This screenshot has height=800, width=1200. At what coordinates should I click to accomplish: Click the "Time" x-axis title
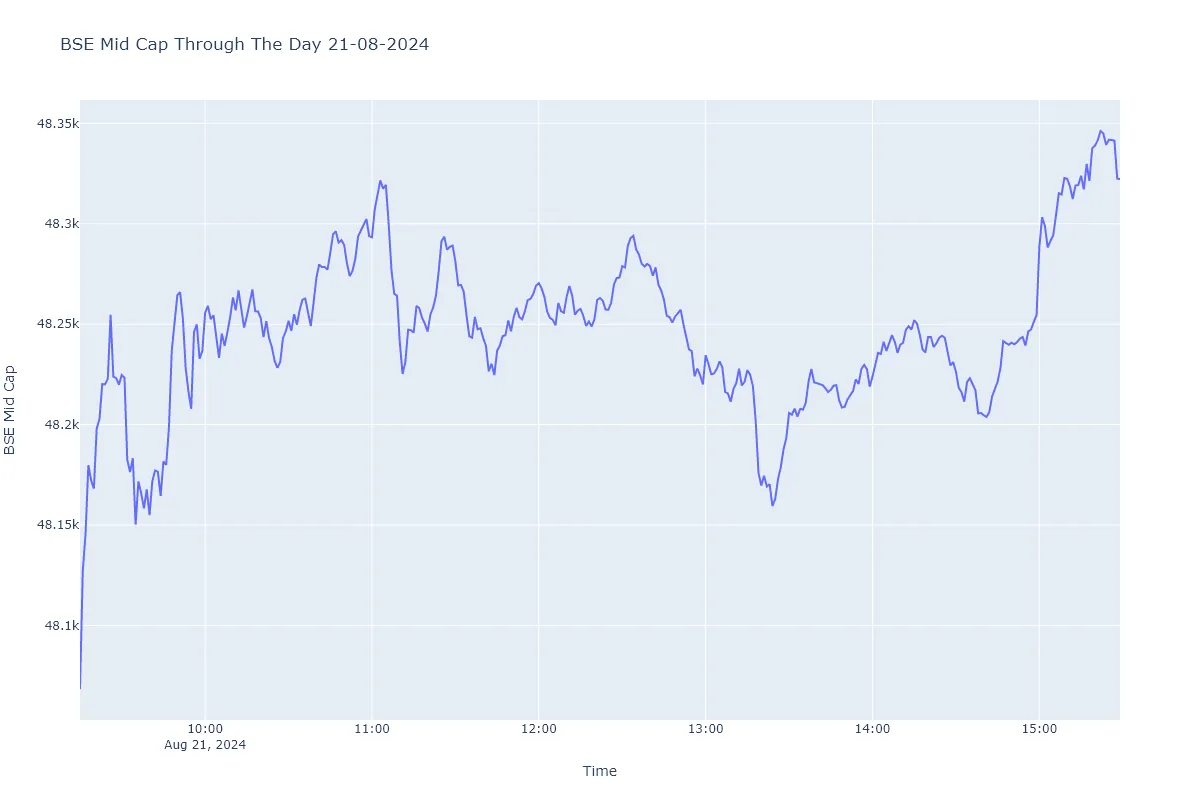tap(600, 771)
